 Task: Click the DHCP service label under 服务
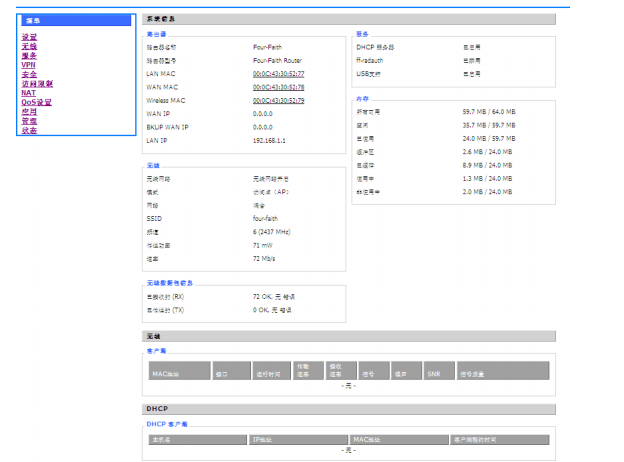[x=375, y=47]
